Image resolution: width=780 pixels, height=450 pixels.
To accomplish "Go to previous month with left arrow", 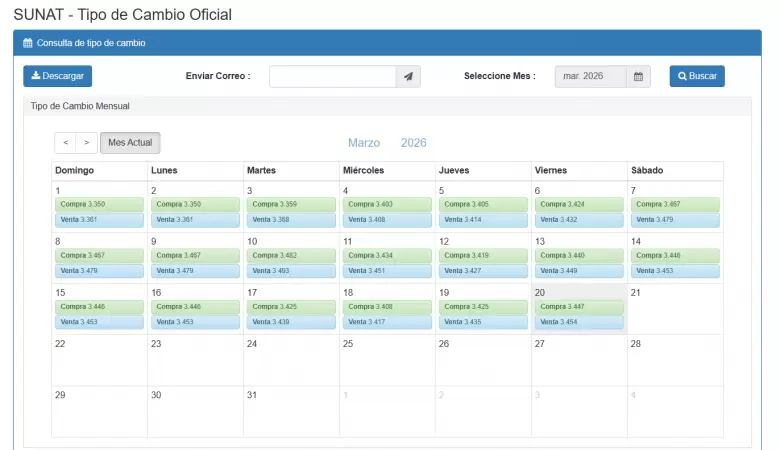I will pos(66,143).
